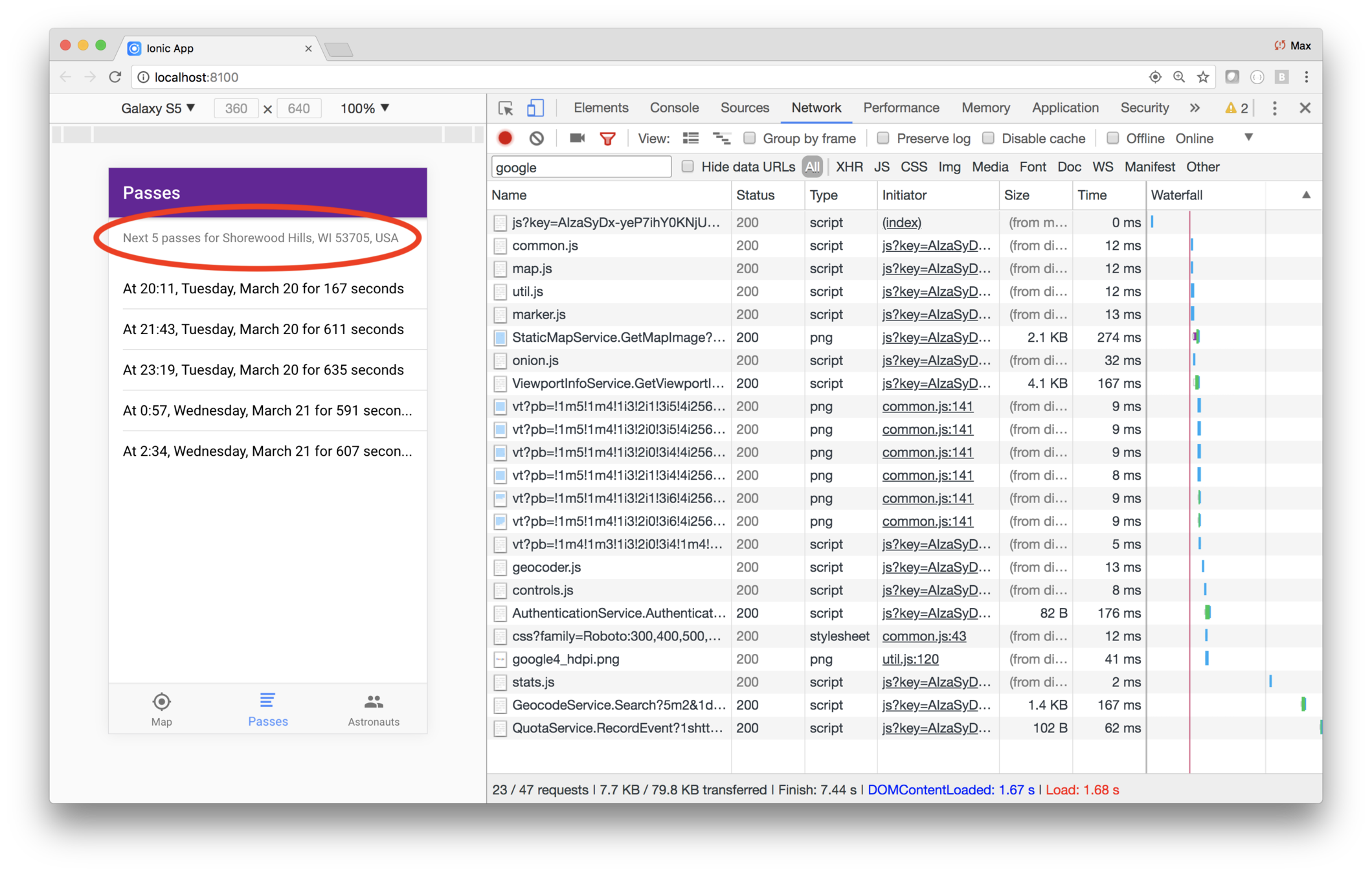The height and width of the screenshot is (874, 1372).
Task: Bookmark the page with the star icon
Action: point(1203,77)
